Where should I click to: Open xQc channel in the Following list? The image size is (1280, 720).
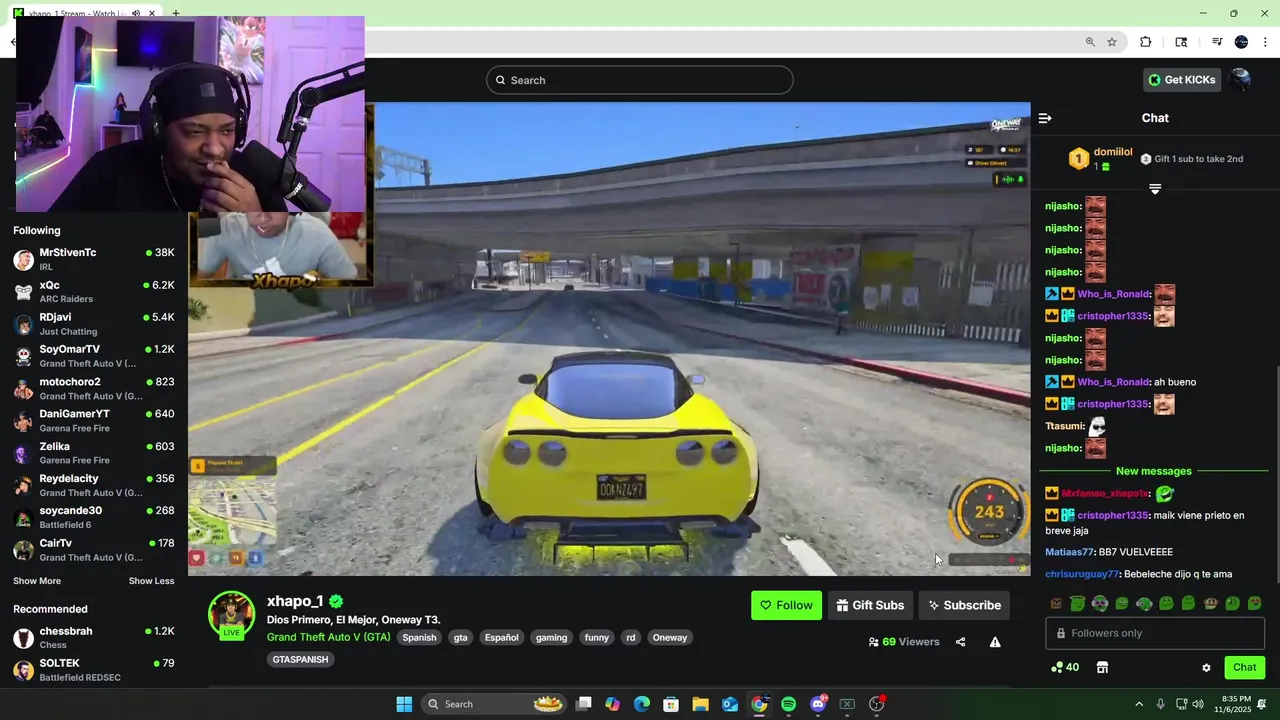coord(94,292)
